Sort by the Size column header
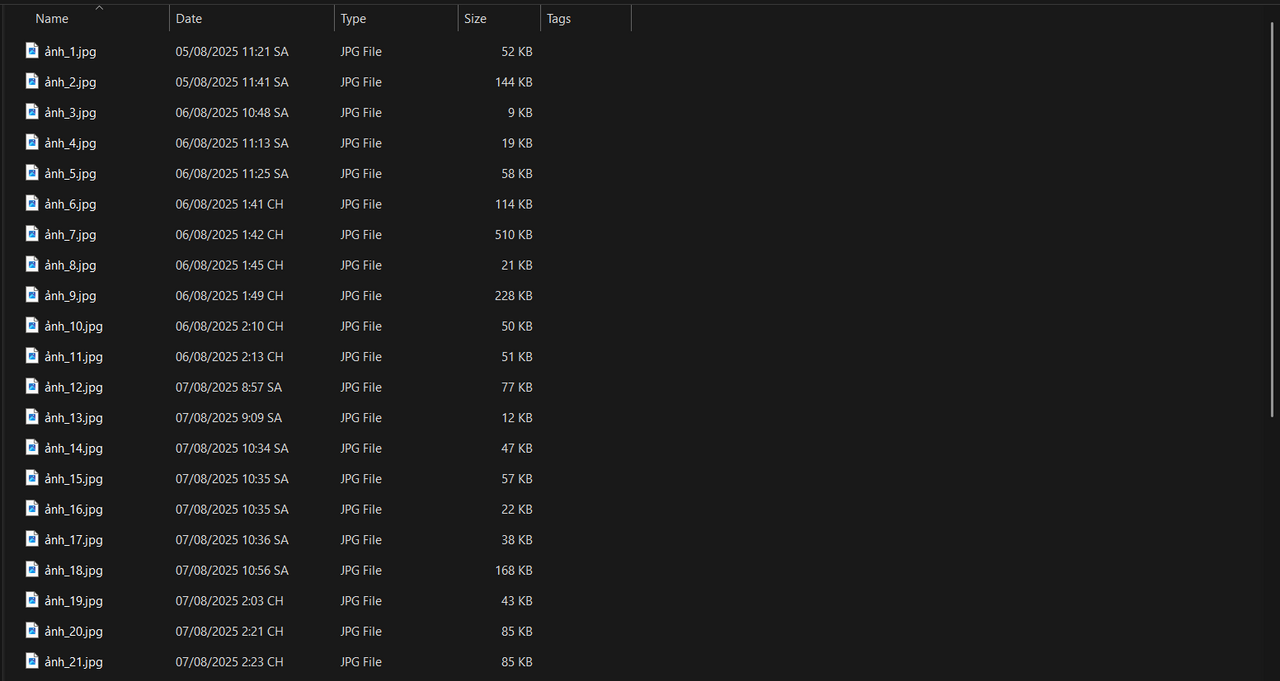Image resolution: width=1280 pixels, height=681 pixels. [475, 19]
